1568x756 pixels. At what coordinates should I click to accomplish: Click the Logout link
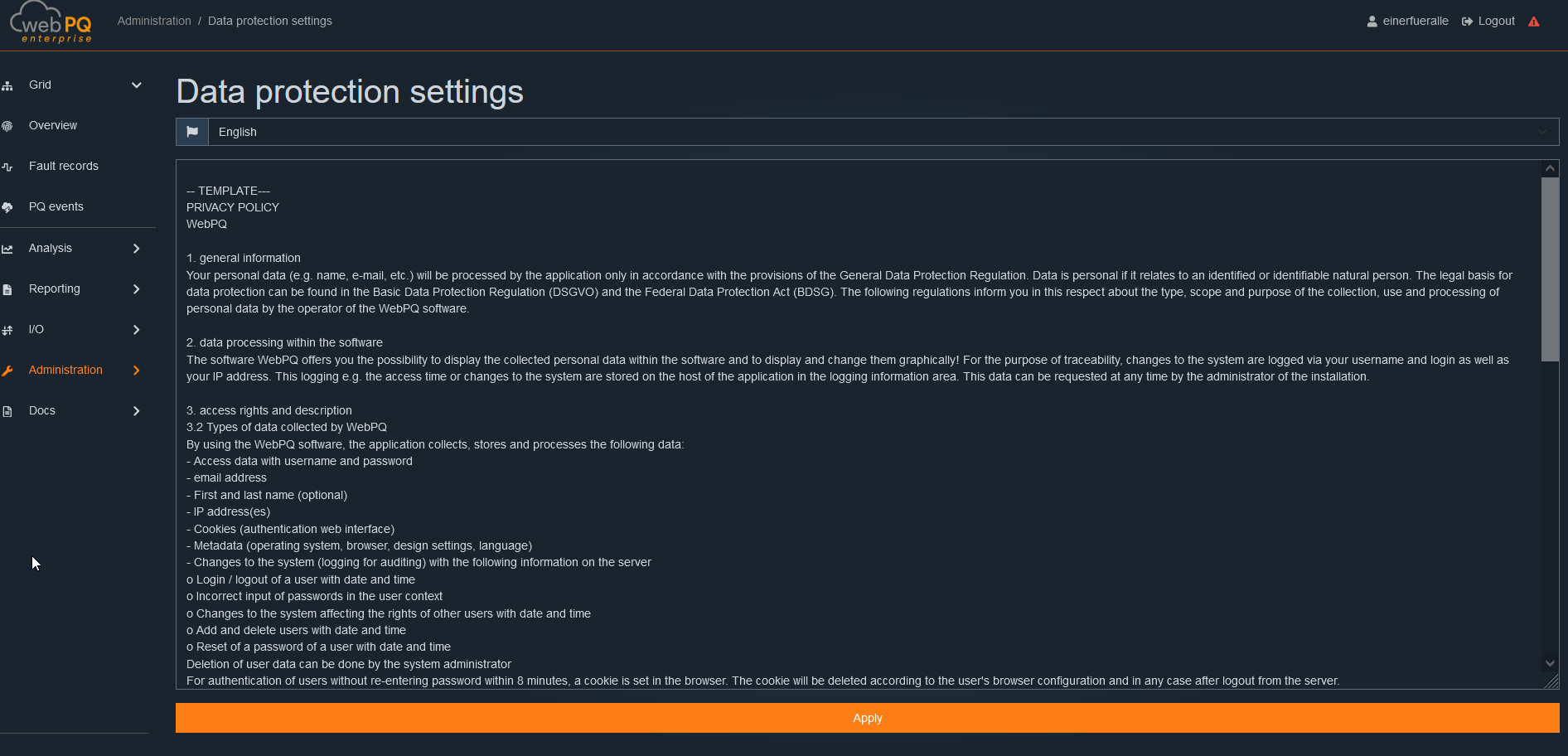[x=1496, y=21]
